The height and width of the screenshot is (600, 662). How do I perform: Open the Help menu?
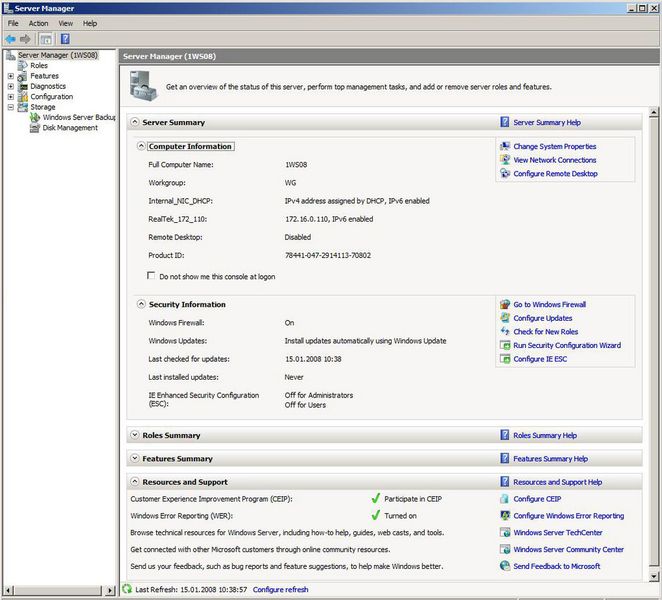(x=90, y=23)
